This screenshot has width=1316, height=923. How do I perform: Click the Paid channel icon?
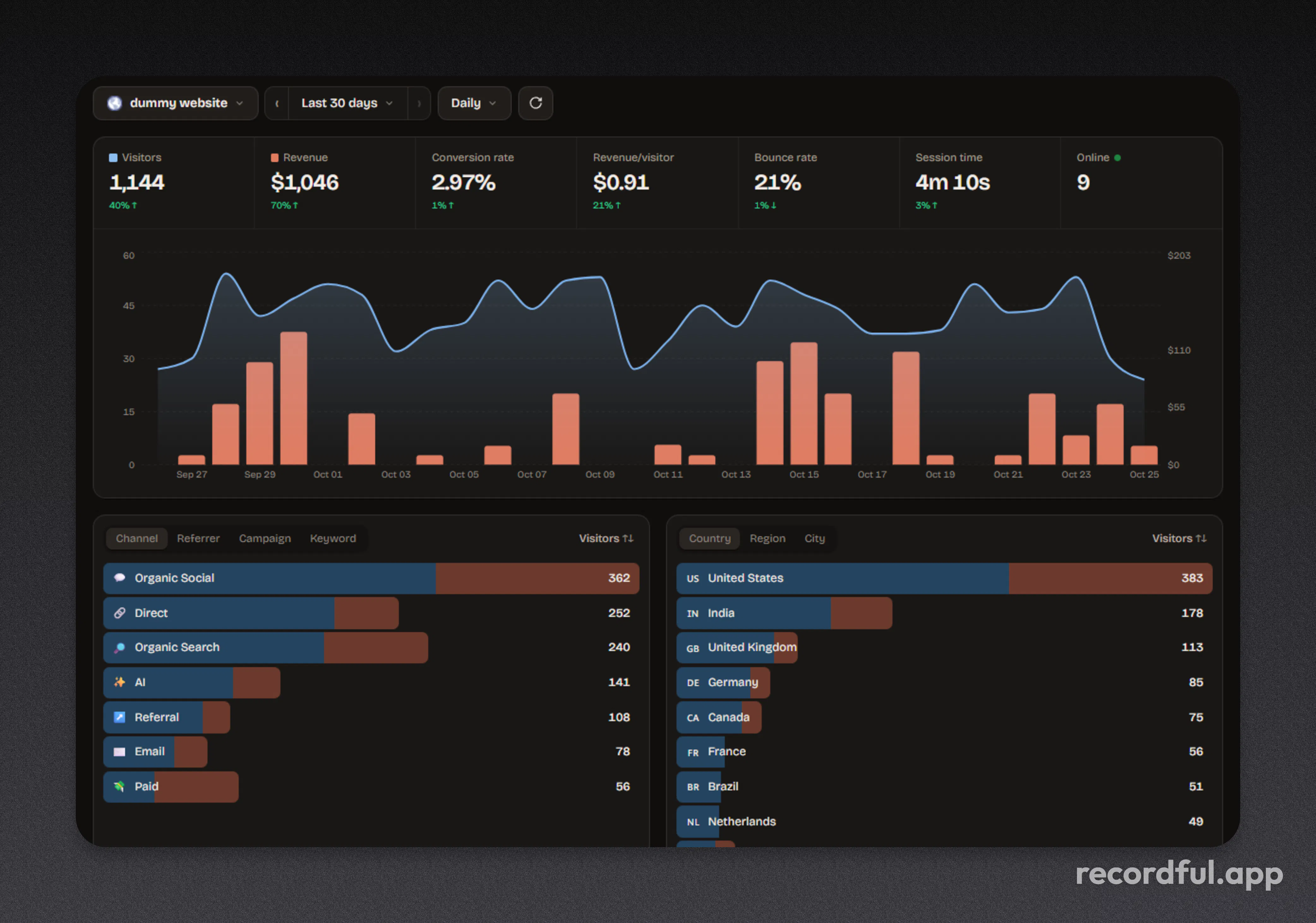point(119,787)
